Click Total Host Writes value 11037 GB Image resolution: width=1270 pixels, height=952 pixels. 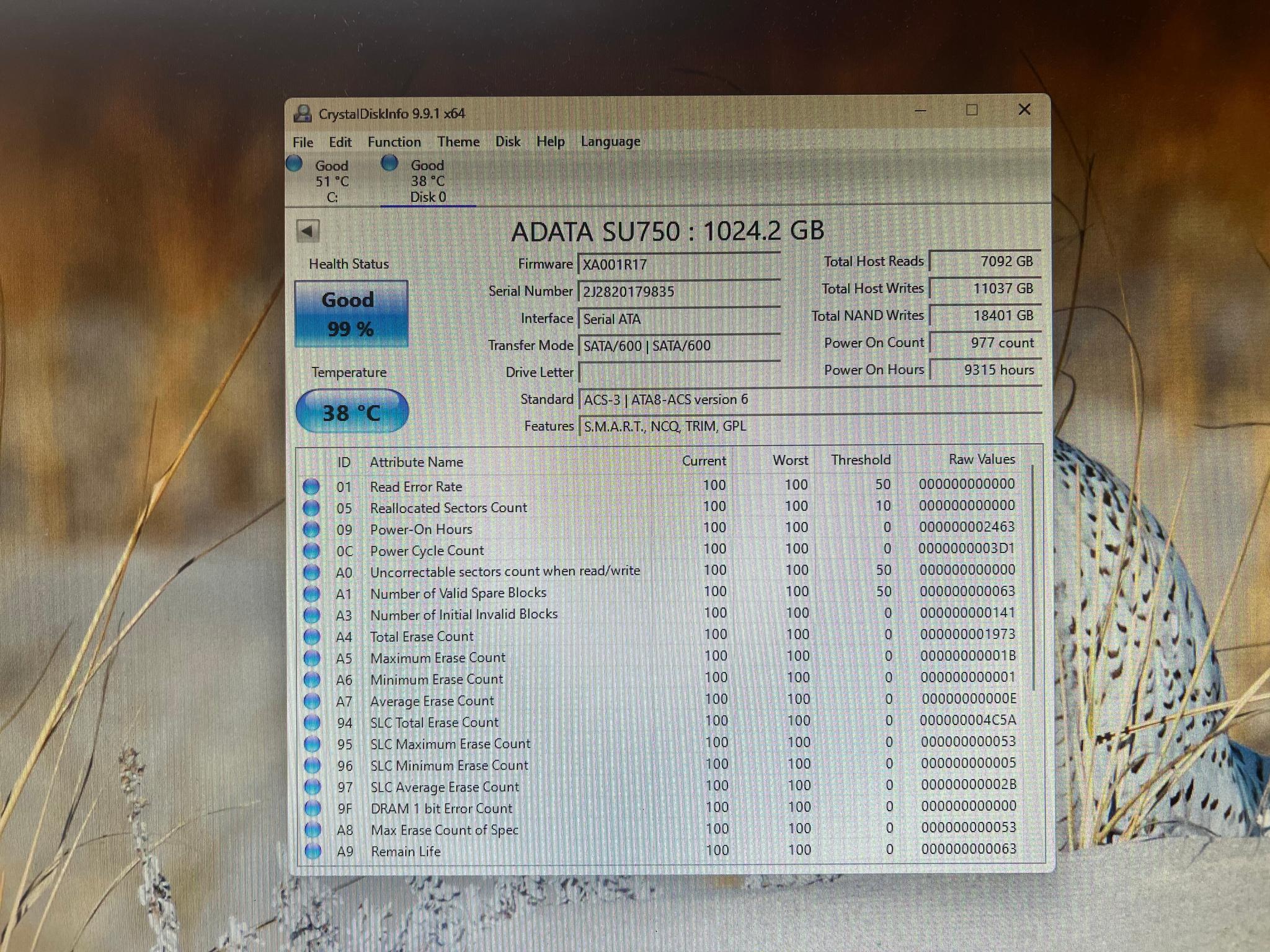pyautogui.click(x=985, y=288)
